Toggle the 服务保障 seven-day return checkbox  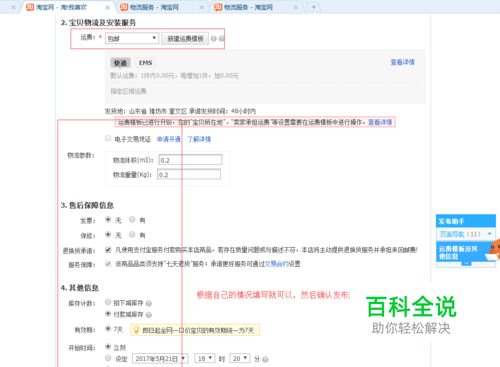(x=108, y=264)
